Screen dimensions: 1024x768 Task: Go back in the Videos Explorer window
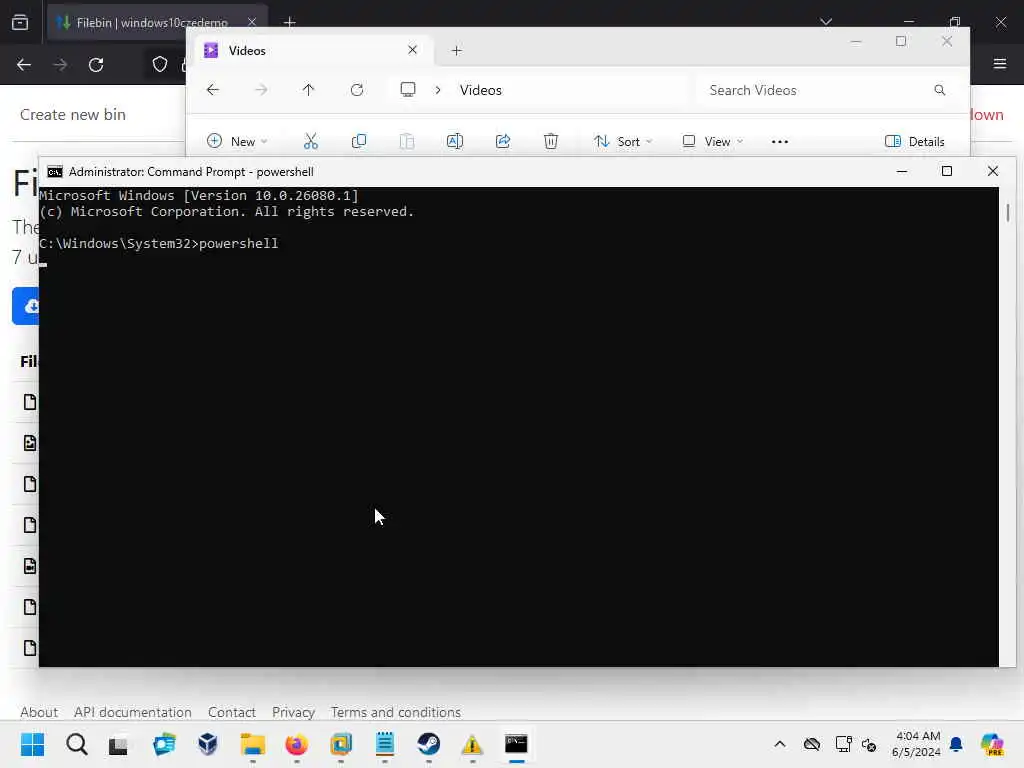(213, 89)
